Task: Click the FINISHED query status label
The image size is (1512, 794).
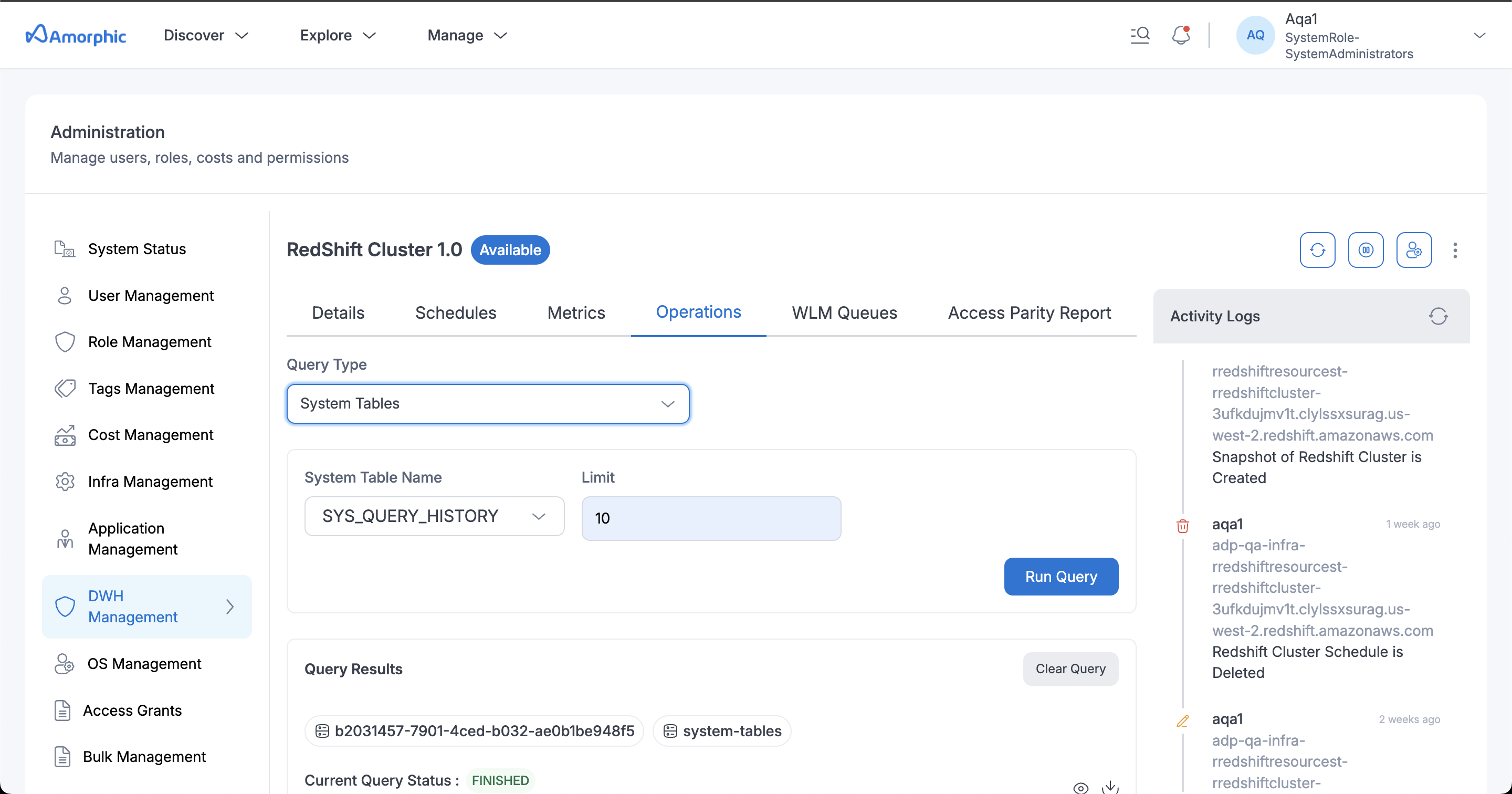Action: pos(500,780)
